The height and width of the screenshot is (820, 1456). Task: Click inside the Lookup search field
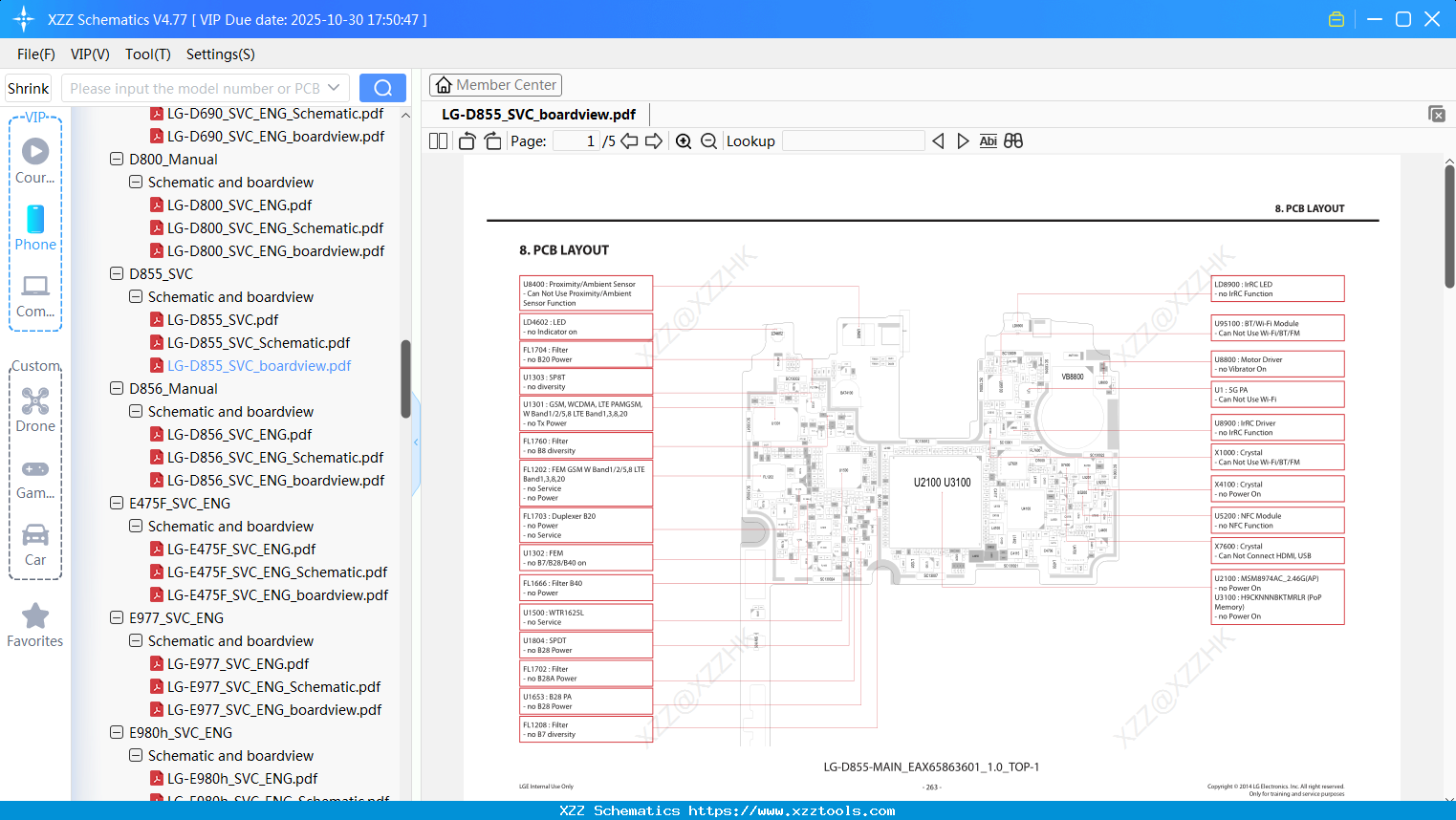coord(851,140)
